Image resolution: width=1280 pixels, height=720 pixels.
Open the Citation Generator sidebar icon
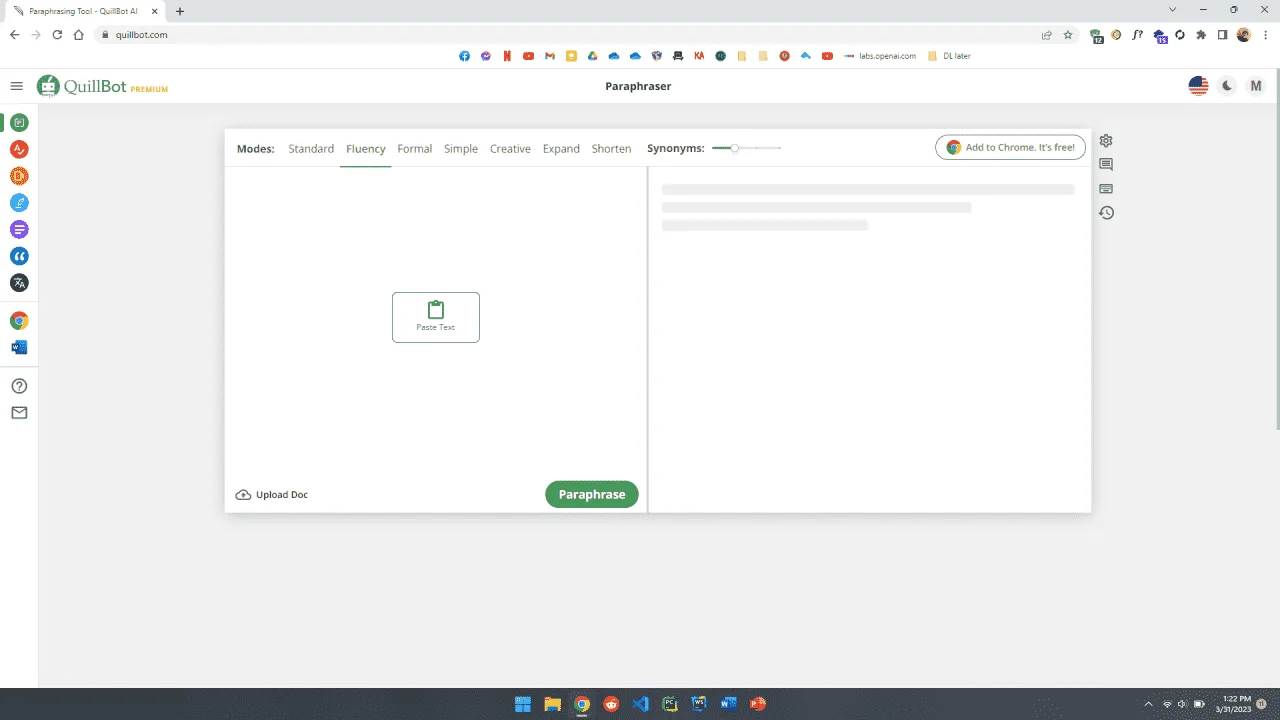point(19,256)
